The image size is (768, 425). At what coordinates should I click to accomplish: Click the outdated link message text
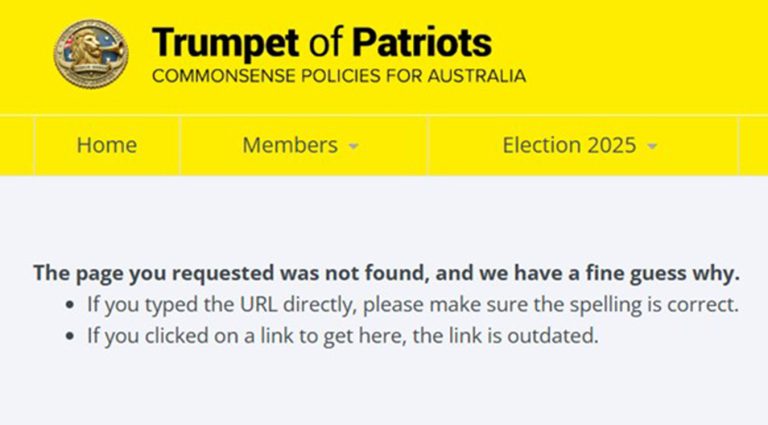(342, 336)
